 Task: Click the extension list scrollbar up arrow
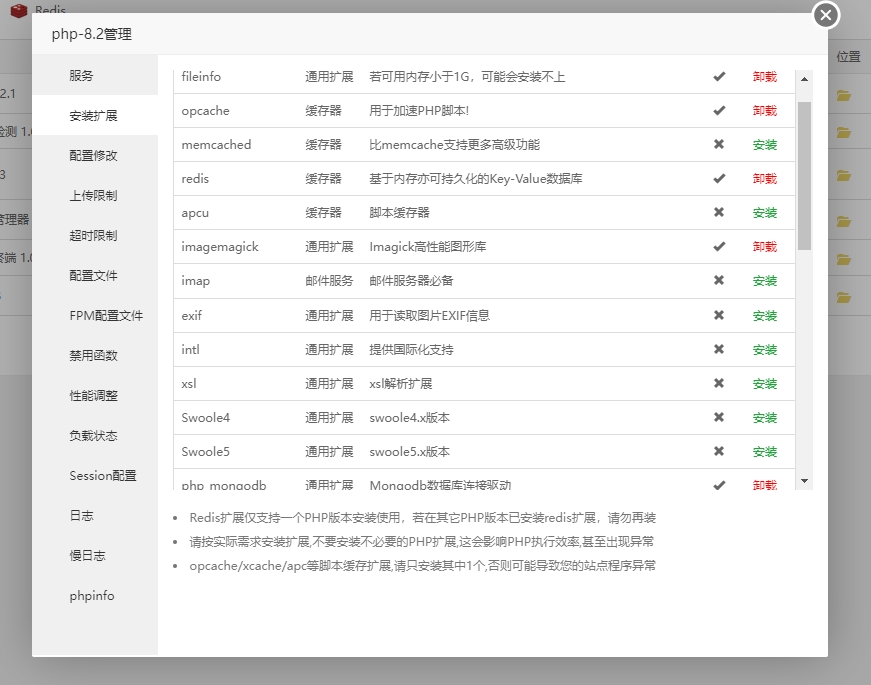tap(804, 79)
